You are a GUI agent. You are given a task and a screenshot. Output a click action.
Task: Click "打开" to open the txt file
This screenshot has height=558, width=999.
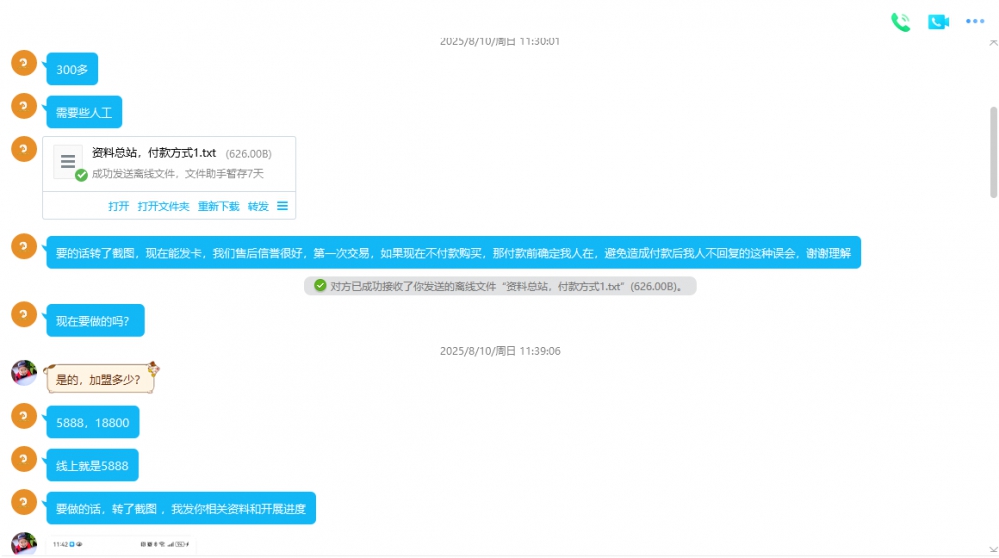click(x=119, y=206)
